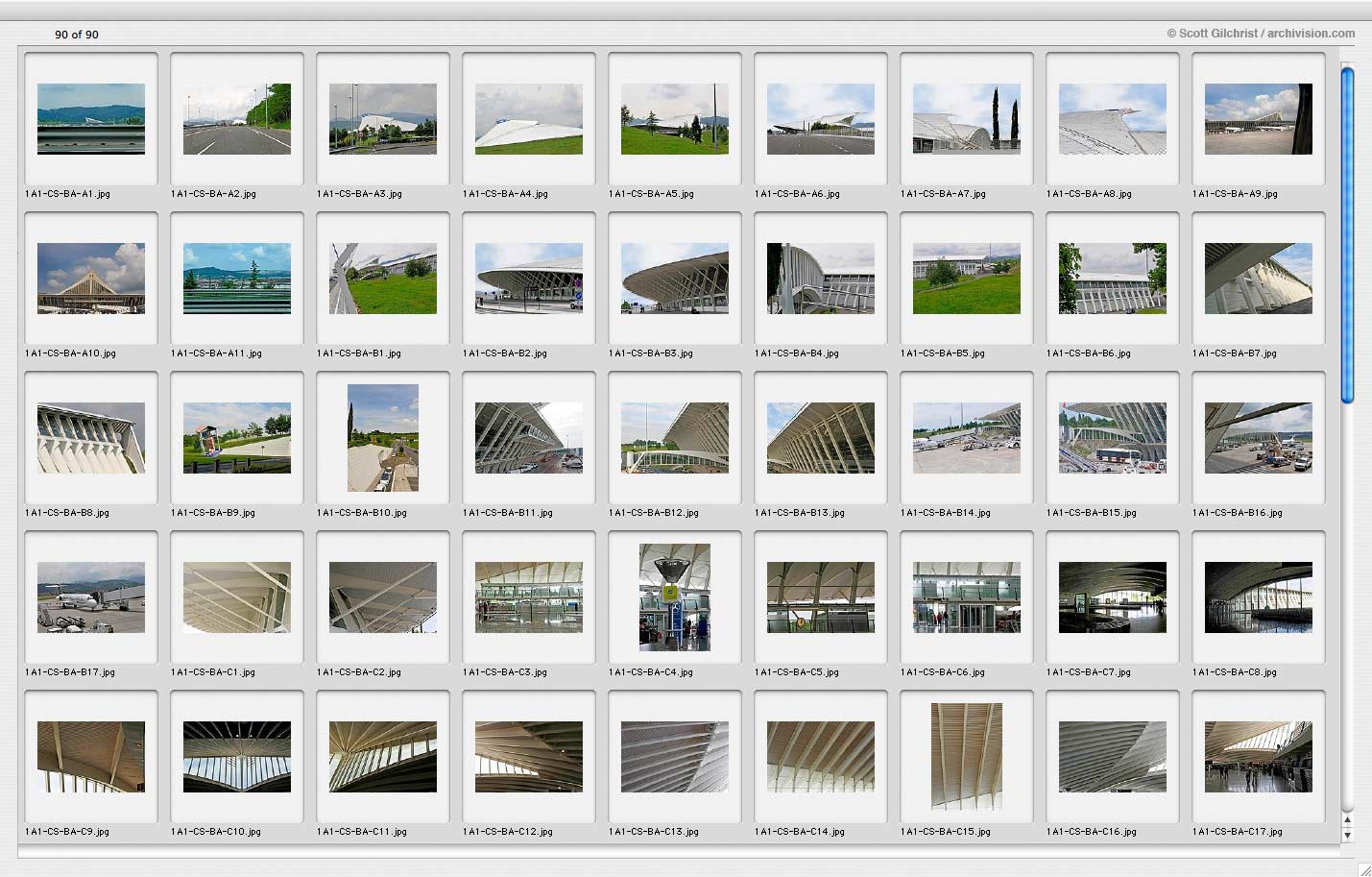Click the filename label 1A1-CS-BA-C15.jpg
1372x877 pixels.
[x=946, y=832]
